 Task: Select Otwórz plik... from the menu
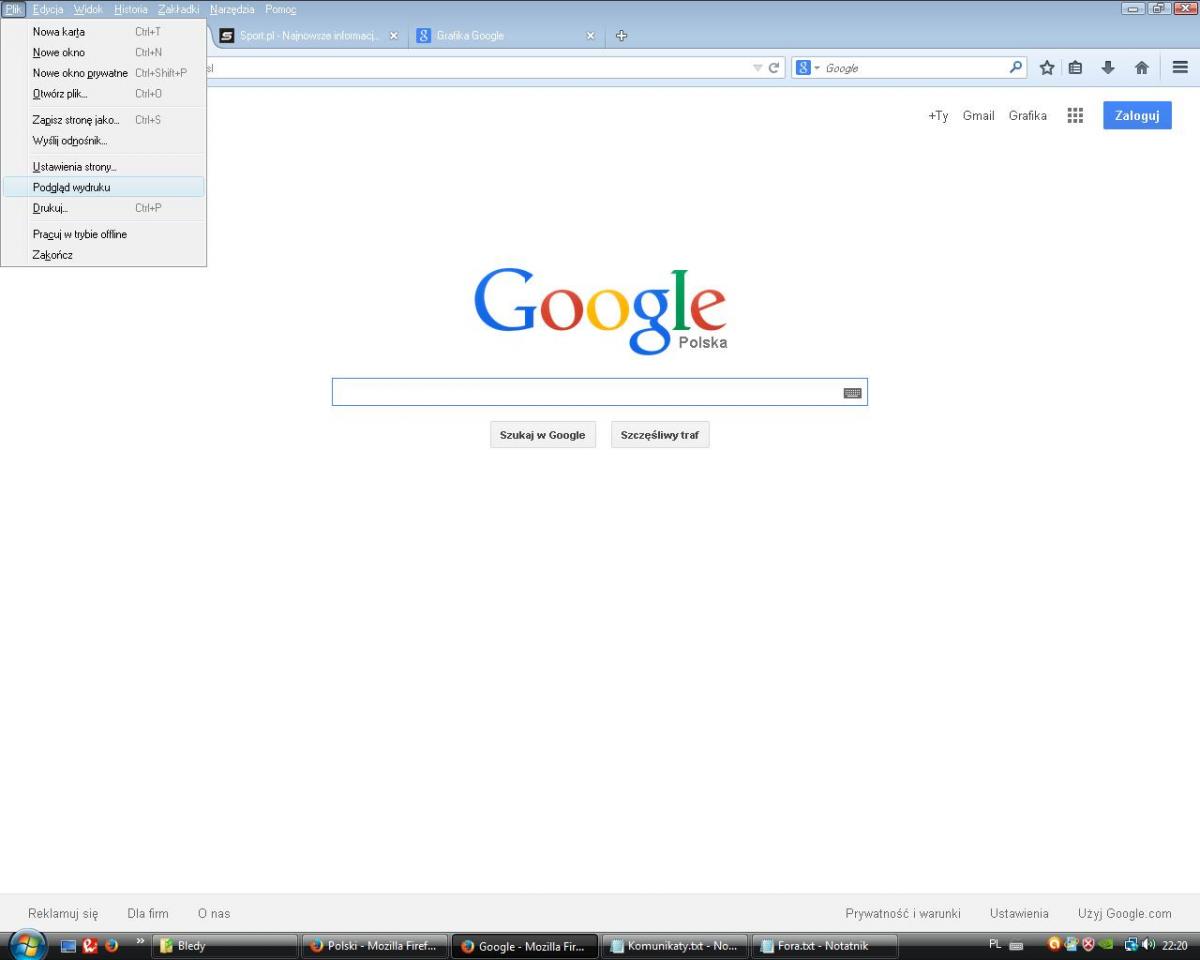(104, 94)
